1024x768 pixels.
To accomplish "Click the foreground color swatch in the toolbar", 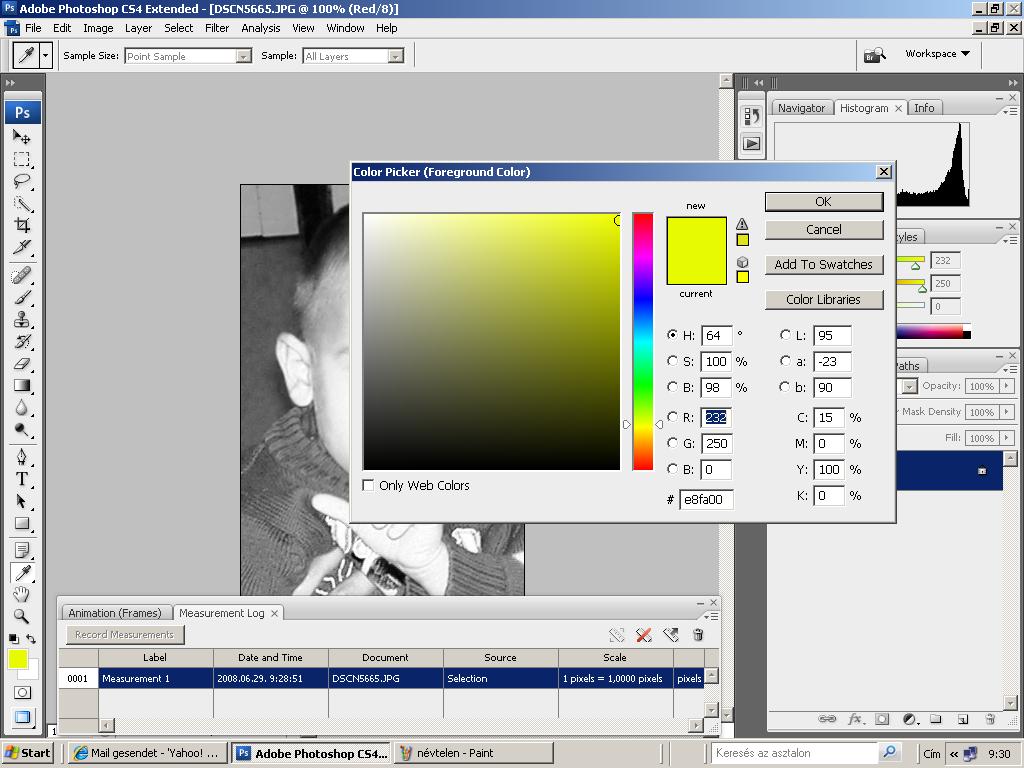I will click(17, 658).
